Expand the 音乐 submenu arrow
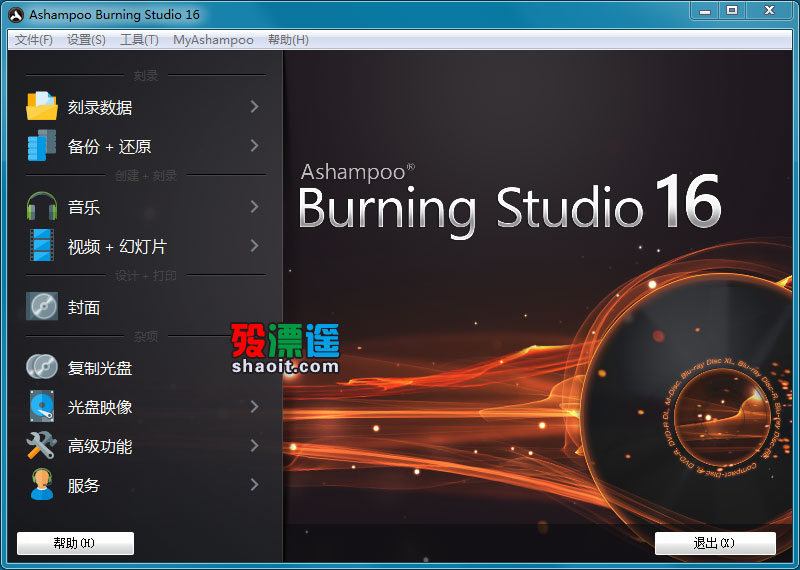800x570 pixels. click(254, 207)
